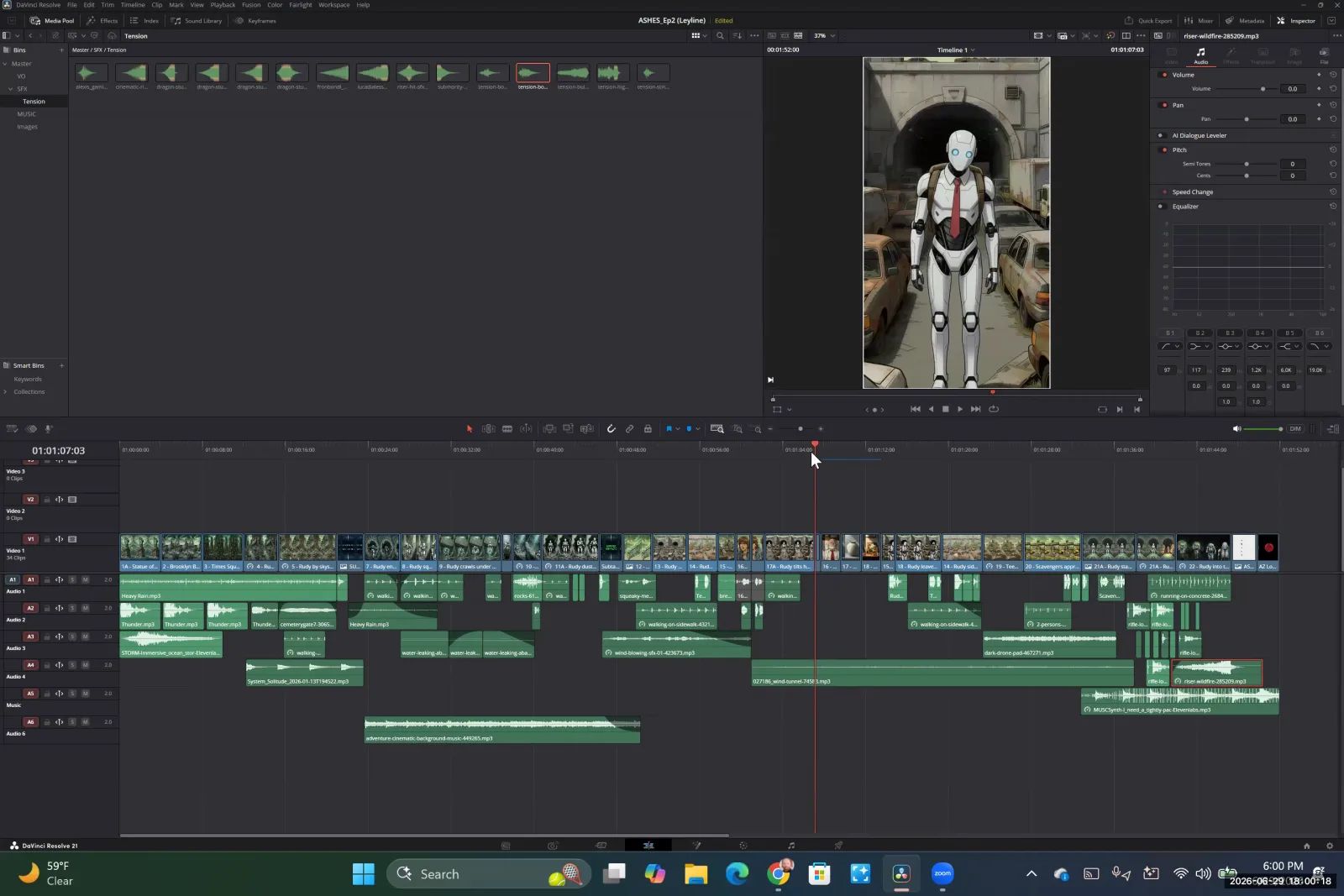Click the media pool search magnifier icon

pos(720,35)
